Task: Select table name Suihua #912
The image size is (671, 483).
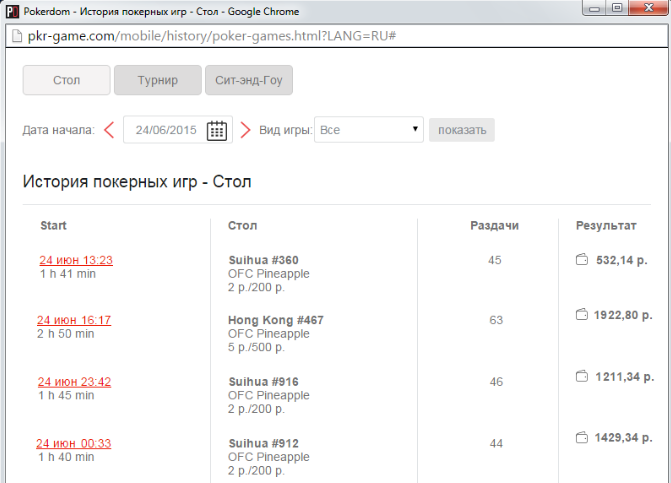Action: click(263, 443)
